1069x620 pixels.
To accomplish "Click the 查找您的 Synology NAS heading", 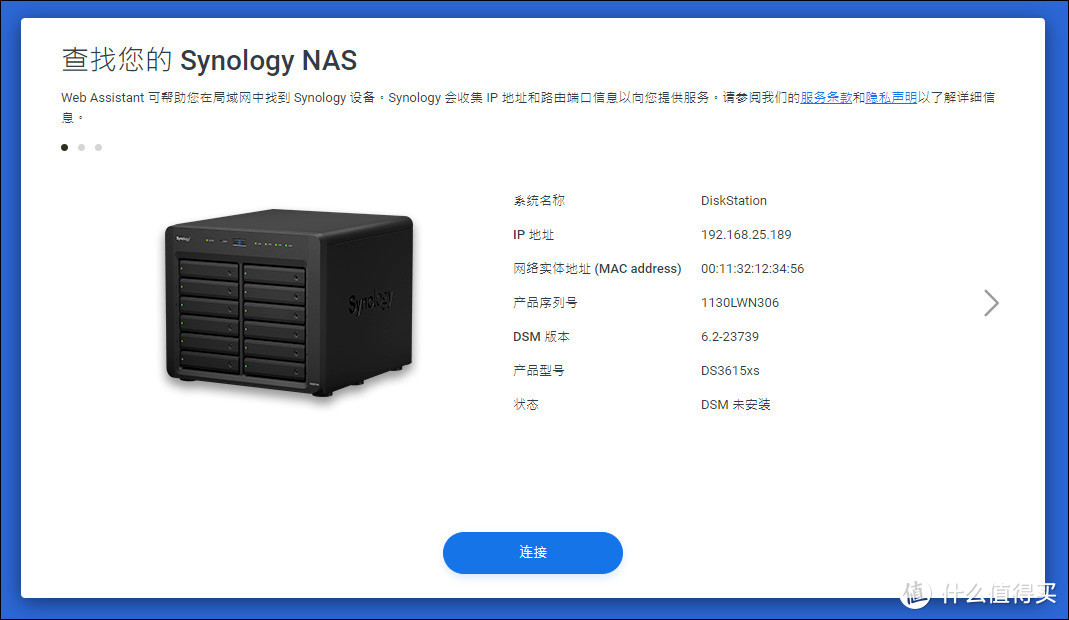I will tap(209, 60).
